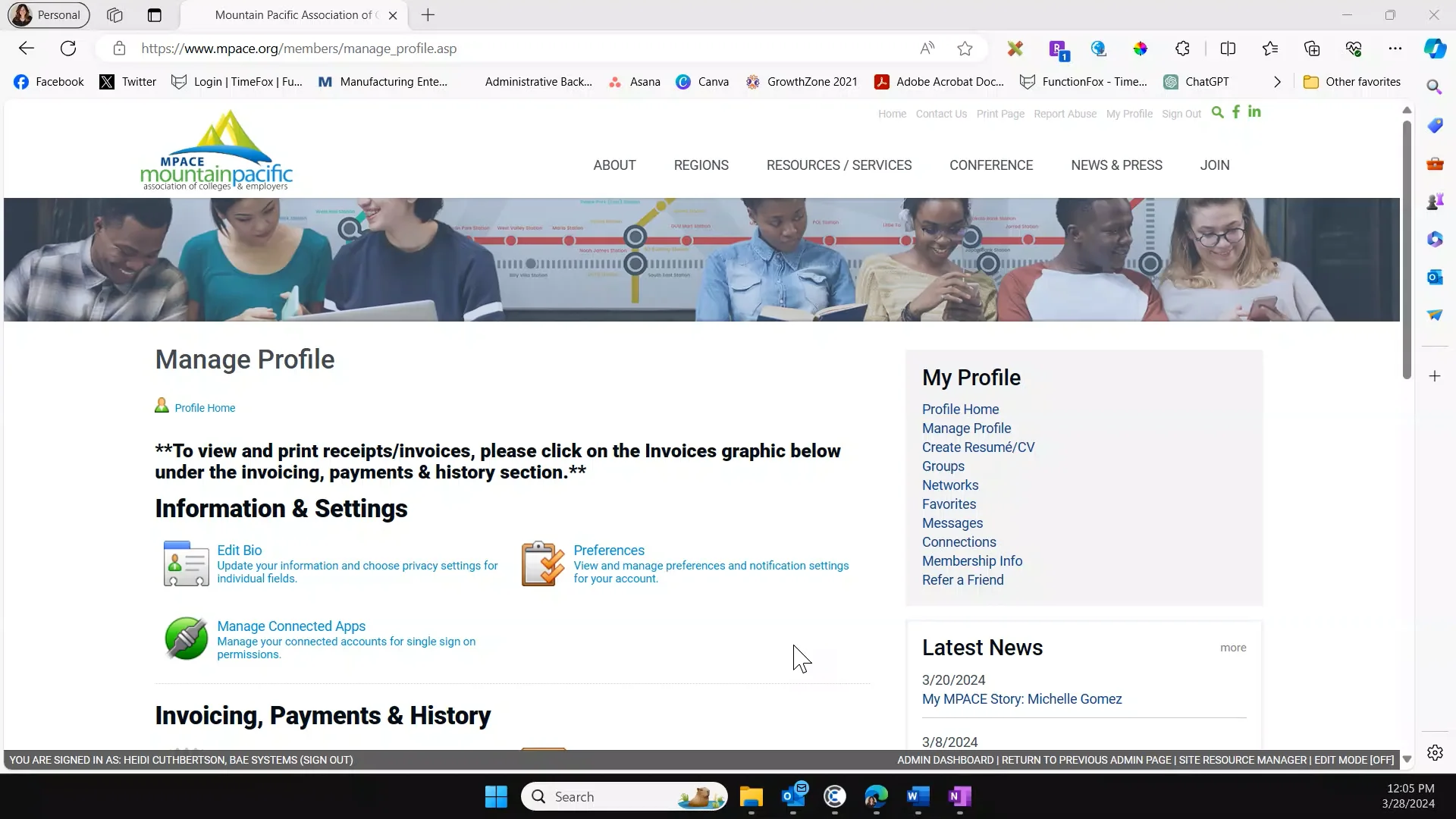Click the Windows taskbar Search box

click(x=623, y=797)
